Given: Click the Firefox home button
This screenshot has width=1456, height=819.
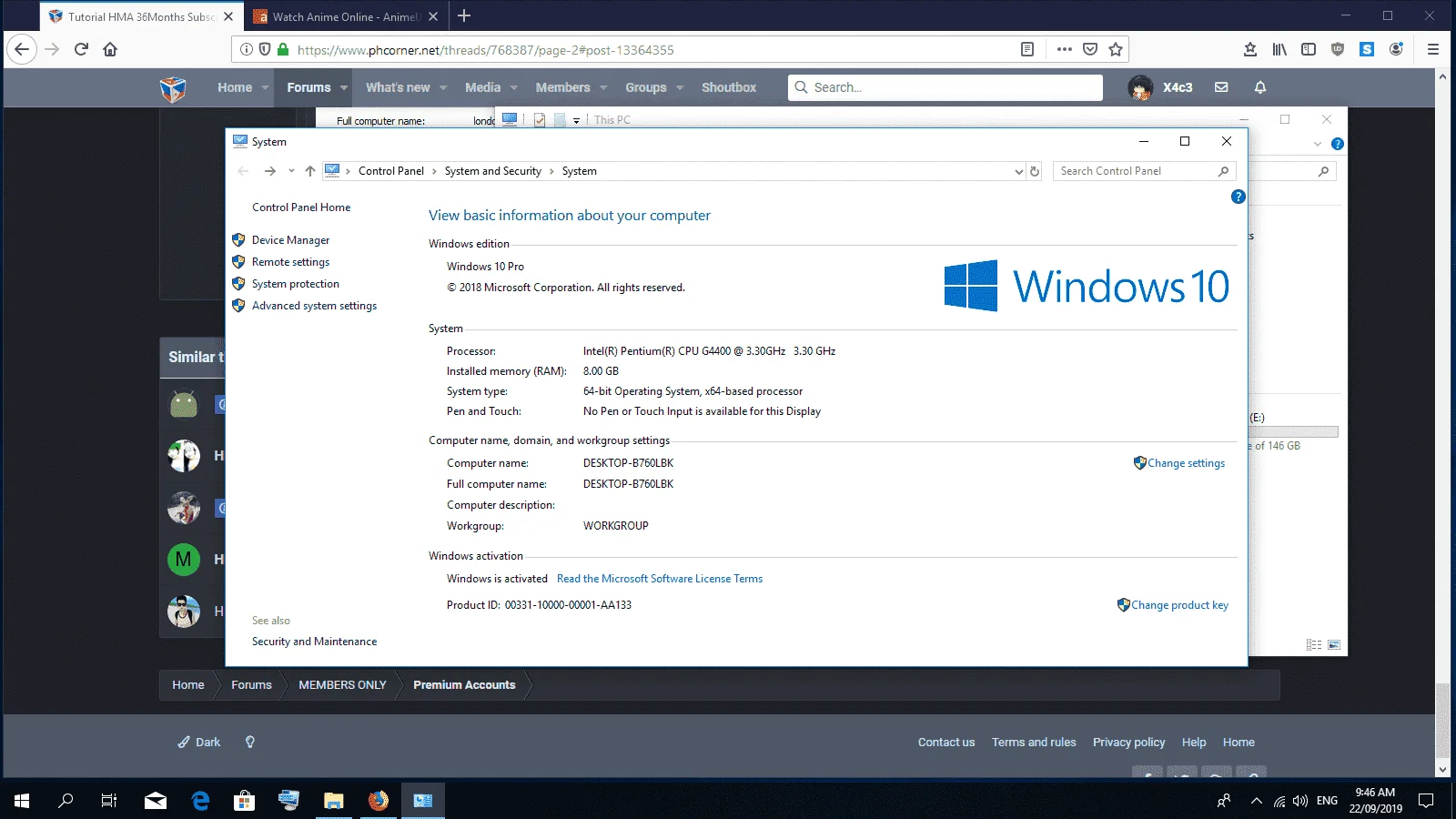Looking at the screenshot, I should 110,49.
